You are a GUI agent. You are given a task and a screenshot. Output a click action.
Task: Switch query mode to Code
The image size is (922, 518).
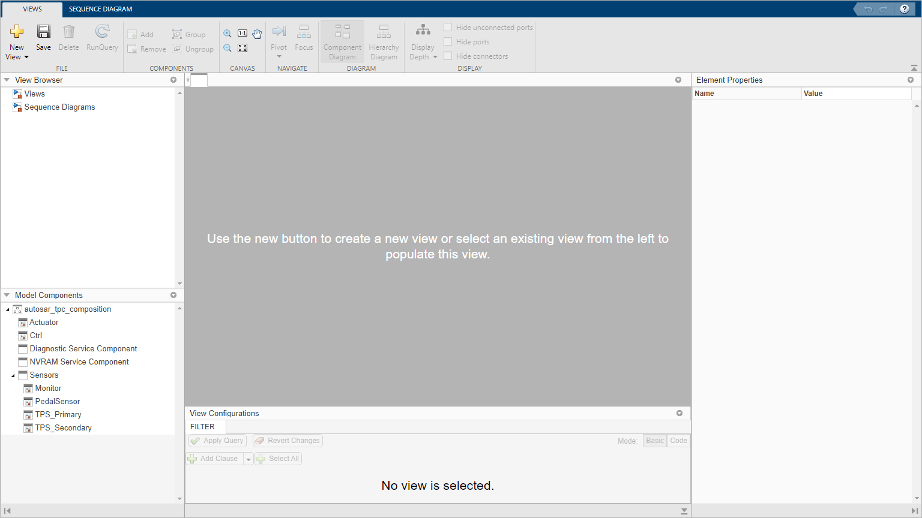pyautogui.click(x=678, y=440)
